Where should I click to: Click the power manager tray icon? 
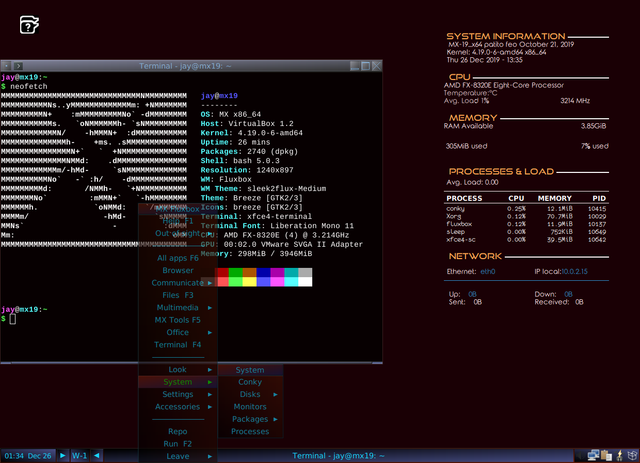(620, 455)
